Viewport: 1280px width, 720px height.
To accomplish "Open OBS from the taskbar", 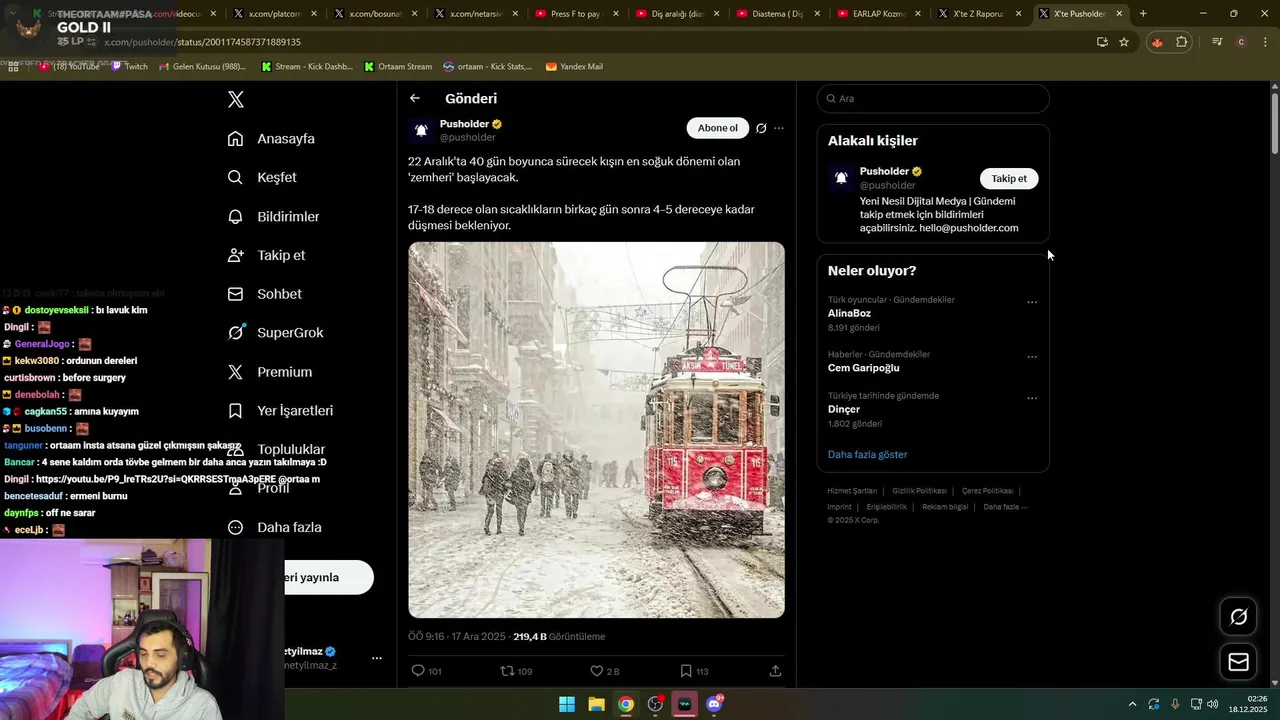I will [655, 704].
